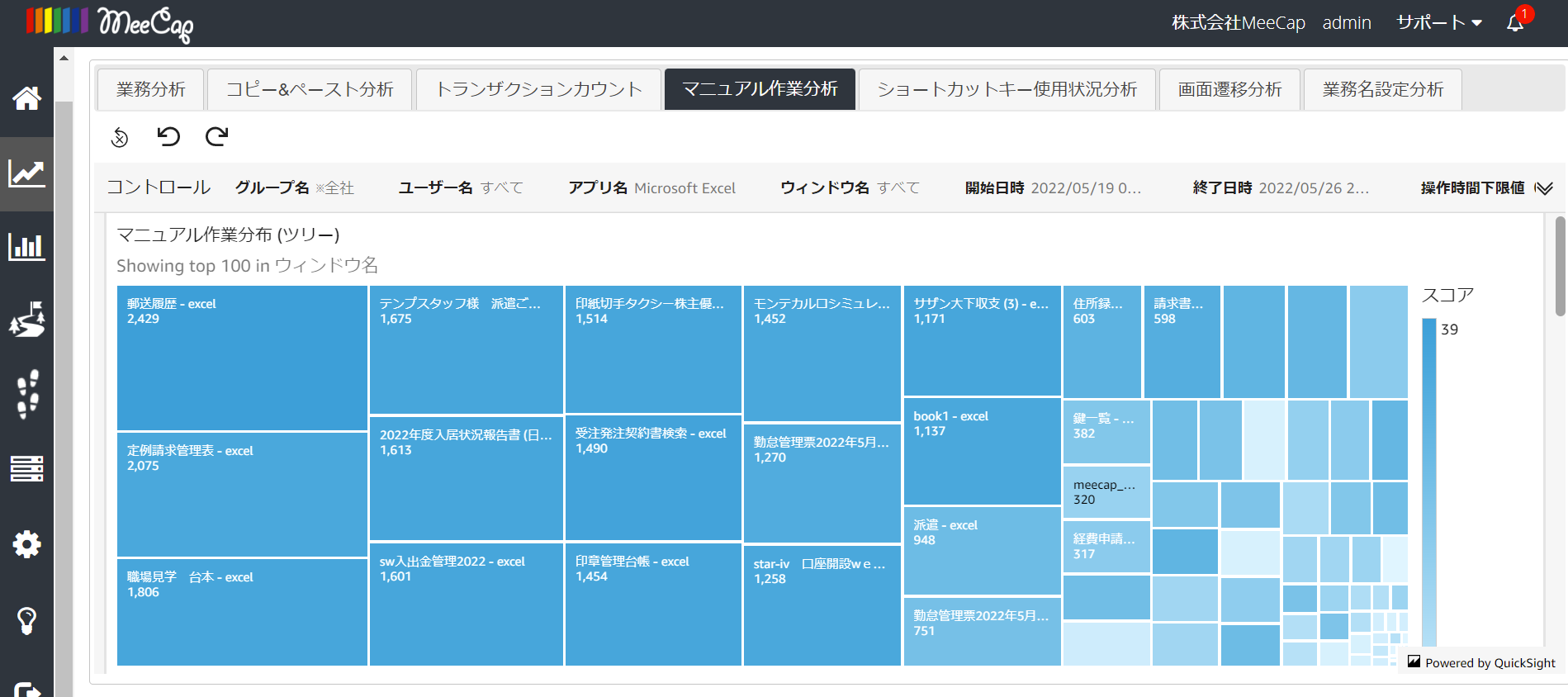Click the 株式会社MeeCap company name
This screenshot has height=697, width=1568.
(1239, 23)
